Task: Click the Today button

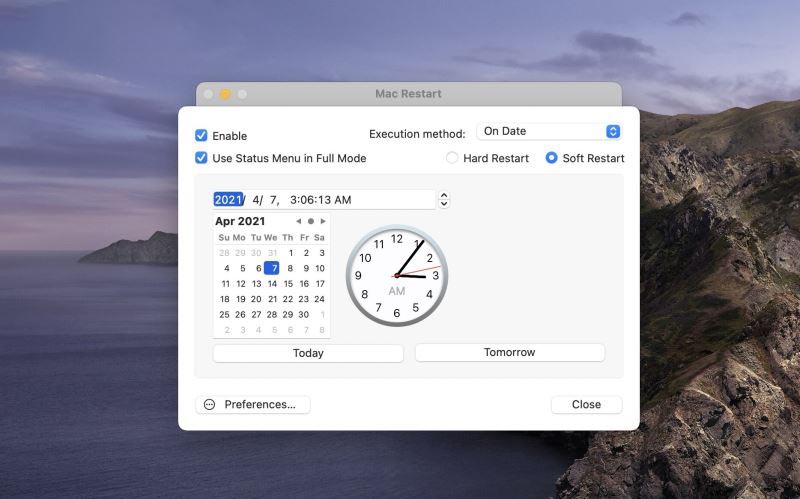Action: 308,353
